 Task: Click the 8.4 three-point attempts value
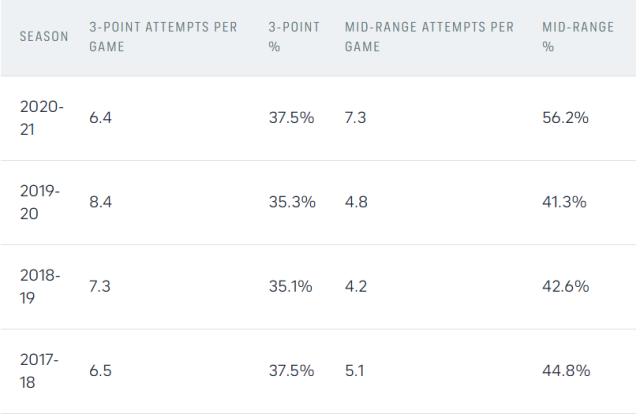pos(100,202)
